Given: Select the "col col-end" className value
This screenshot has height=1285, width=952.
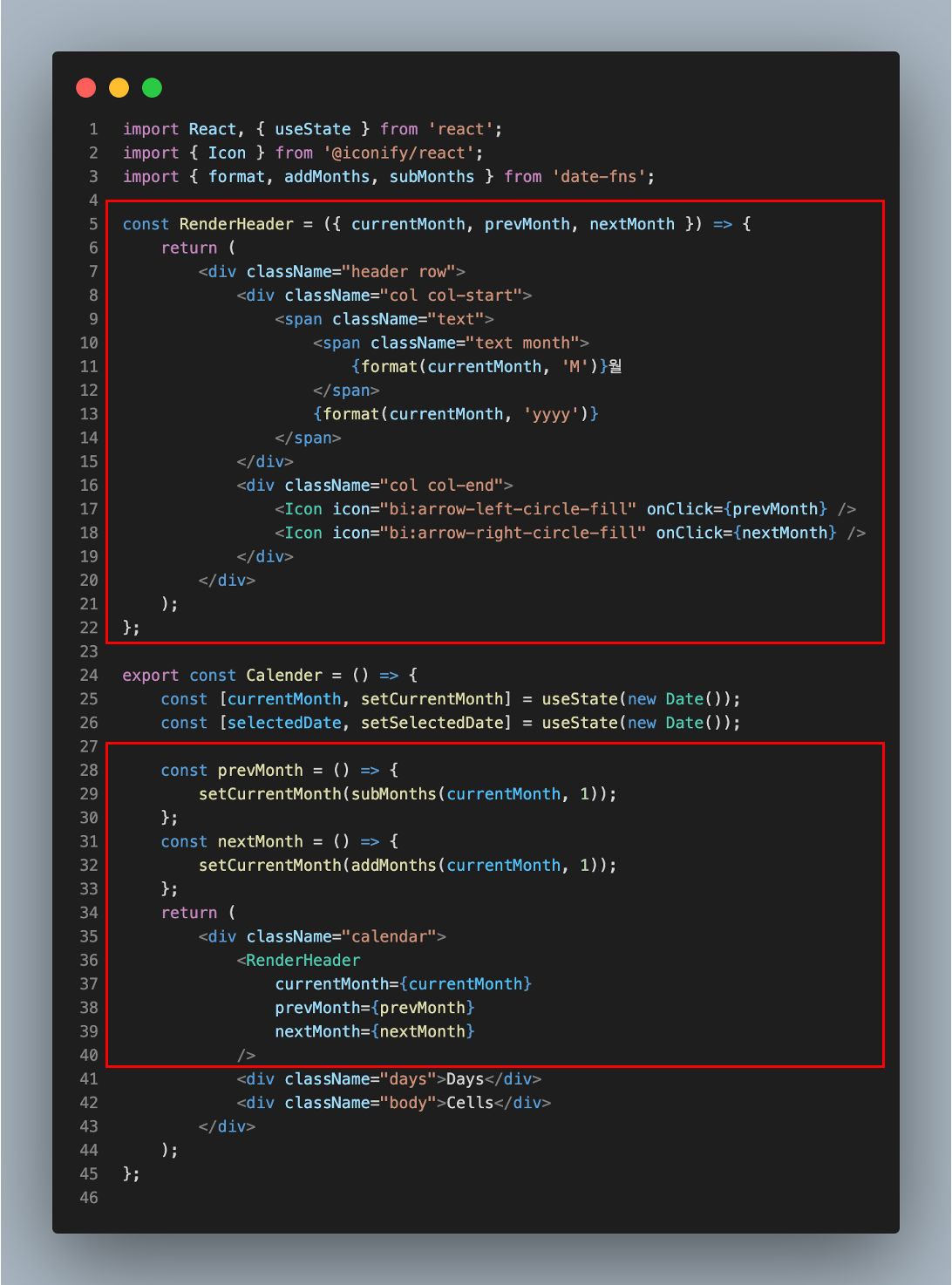Looking at the screenshot, I should coord(441,485).
